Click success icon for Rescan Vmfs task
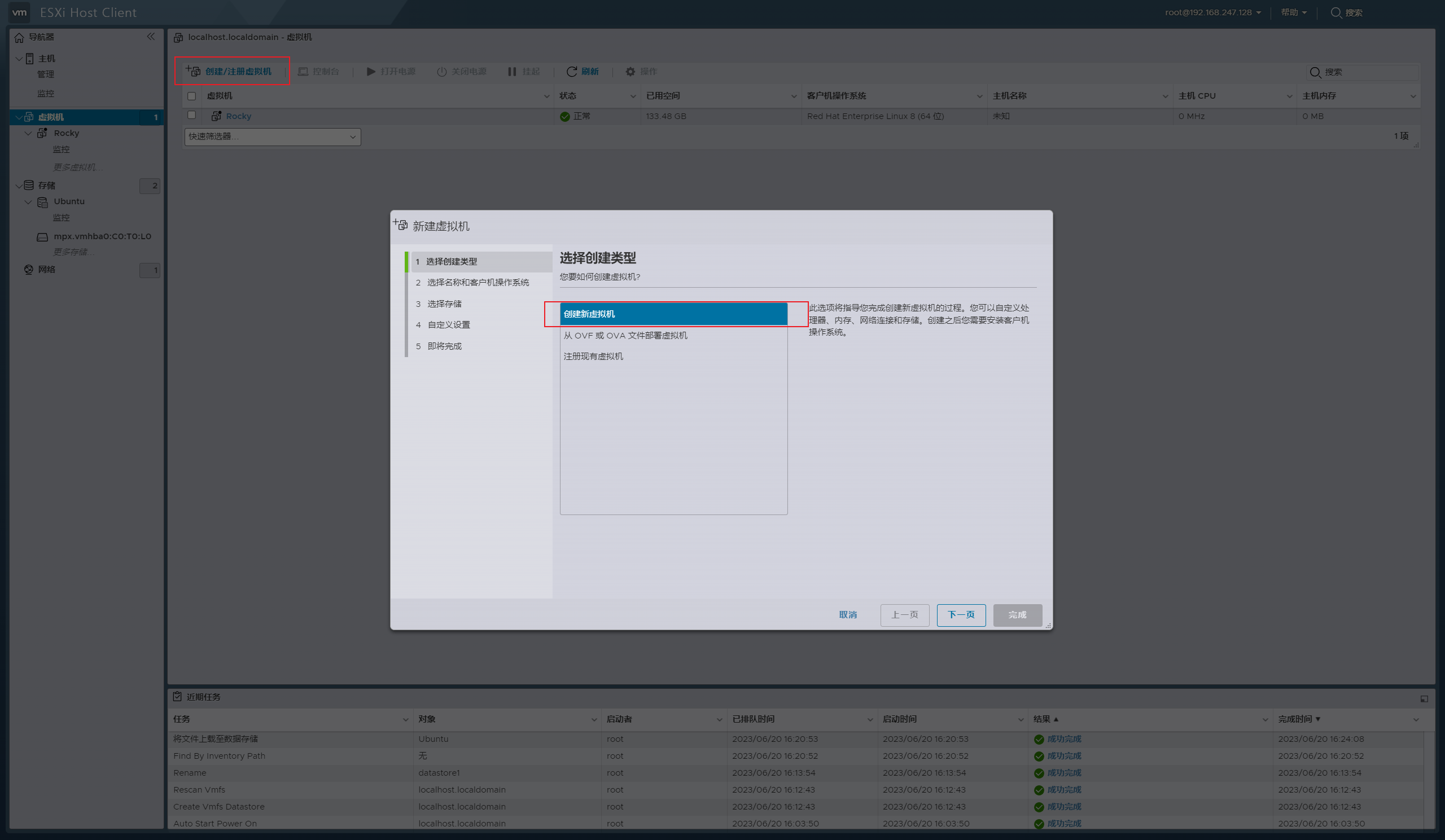Viewport: 1445px width, 840px height. click(x=1039, y=790)
